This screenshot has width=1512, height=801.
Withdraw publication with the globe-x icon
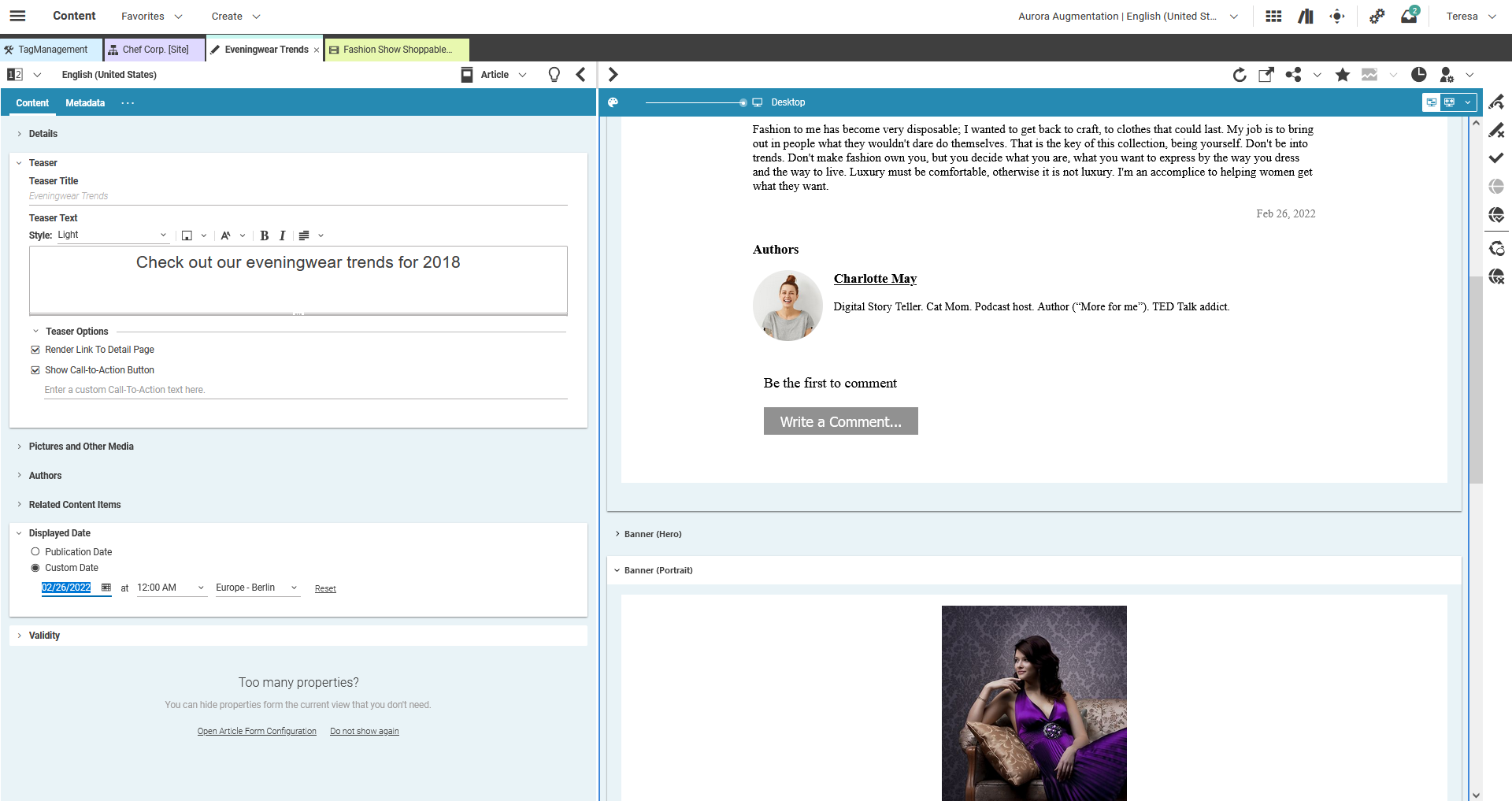pos(1497,276)
